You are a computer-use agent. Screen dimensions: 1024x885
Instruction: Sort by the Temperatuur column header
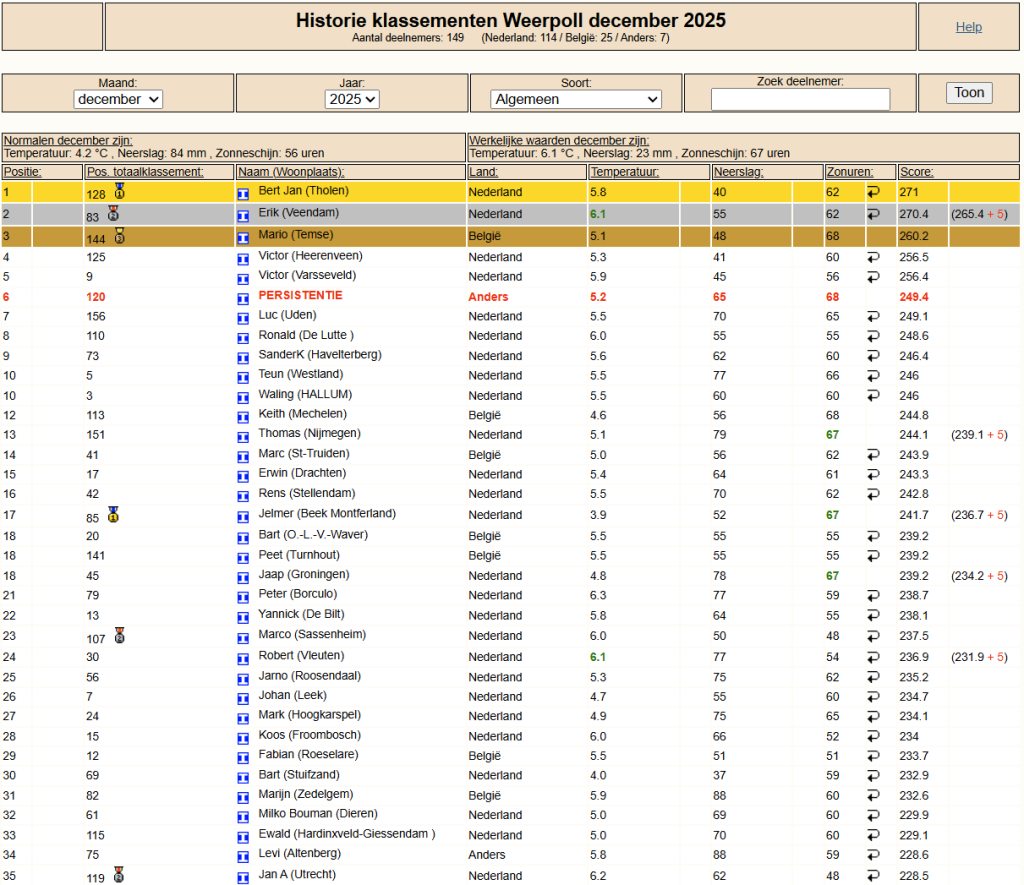pos(624,172)
